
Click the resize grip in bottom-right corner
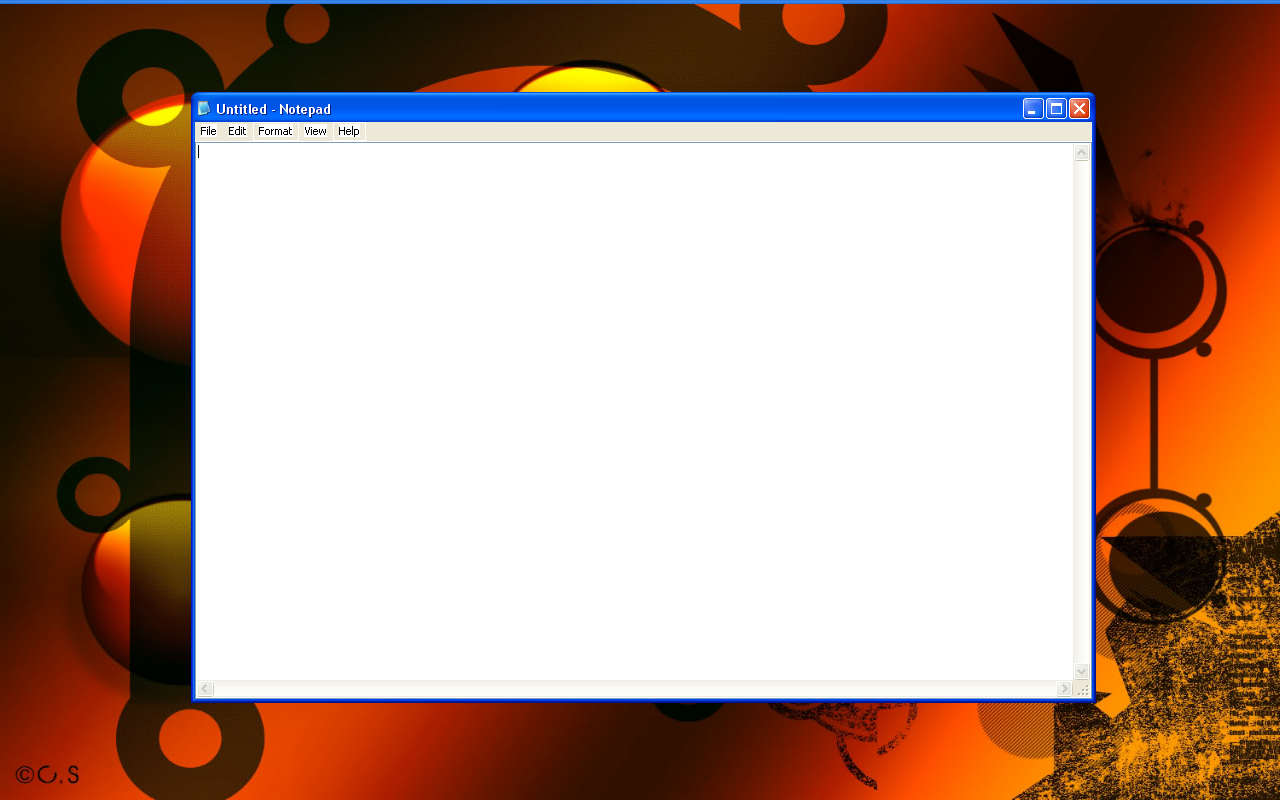coord(1083,689)
